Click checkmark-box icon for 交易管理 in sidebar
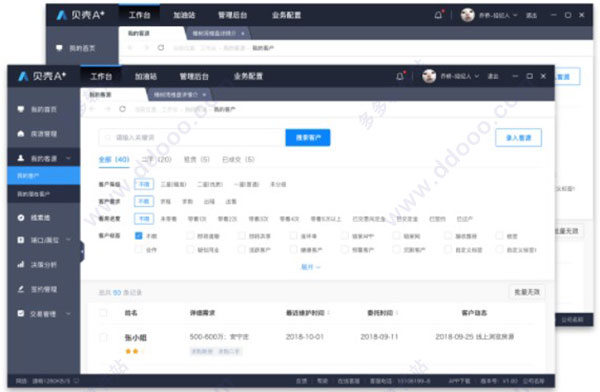Viewport: 600px width, 392px height. click(x=21, y=314)
